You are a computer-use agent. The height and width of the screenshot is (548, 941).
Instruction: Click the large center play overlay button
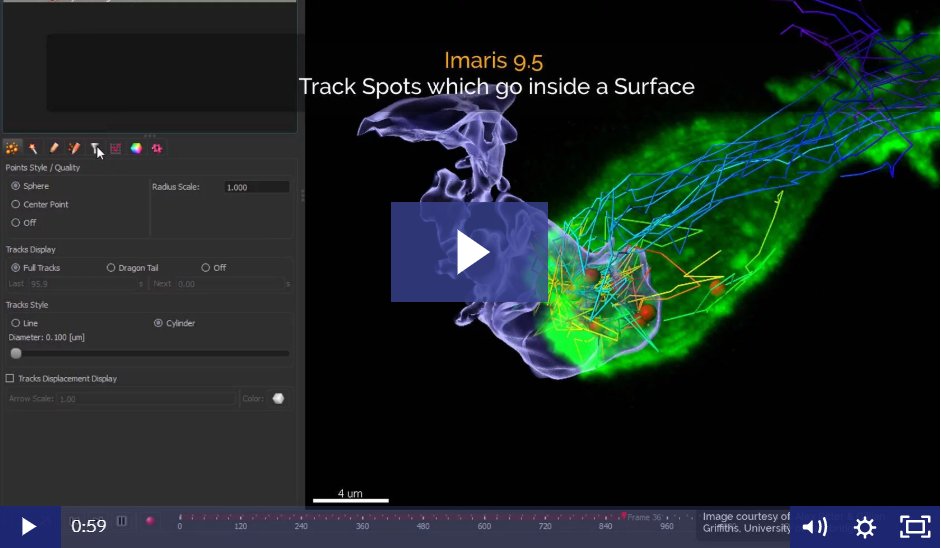tap(469, 252)
